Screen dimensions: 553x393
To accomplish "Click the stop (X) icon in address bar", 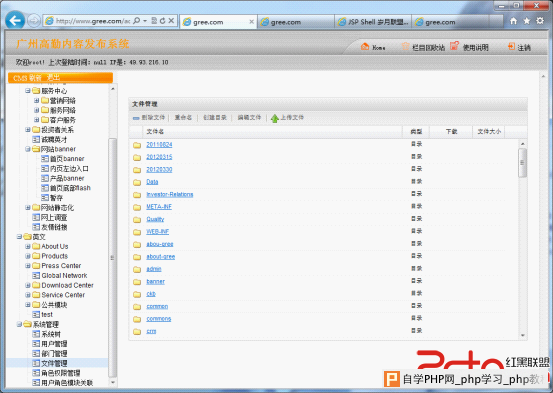I will click(171, 21).
